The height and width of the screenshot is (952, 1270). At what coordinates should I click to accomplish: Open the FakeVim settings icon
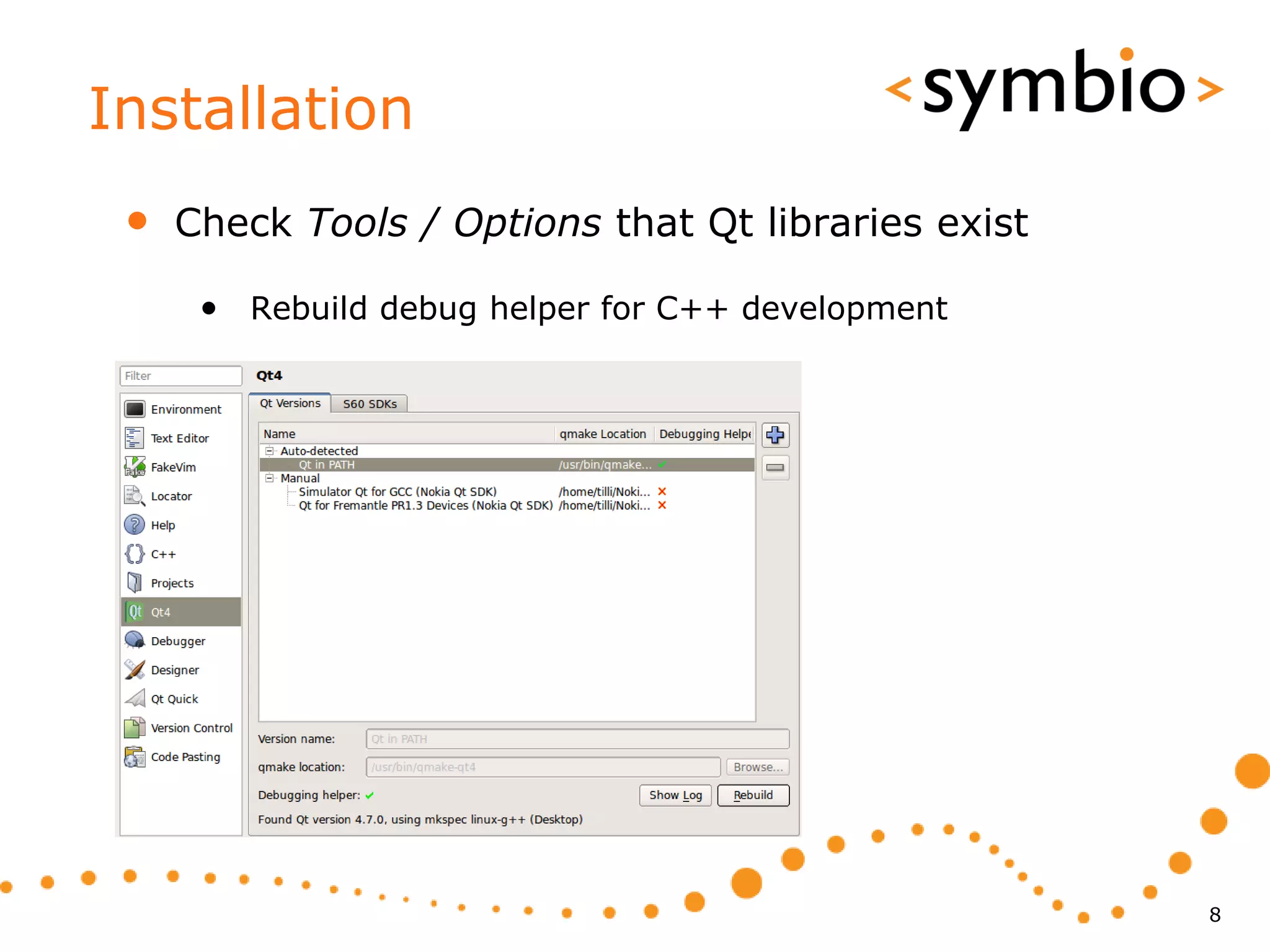click(x=135, y=467)
